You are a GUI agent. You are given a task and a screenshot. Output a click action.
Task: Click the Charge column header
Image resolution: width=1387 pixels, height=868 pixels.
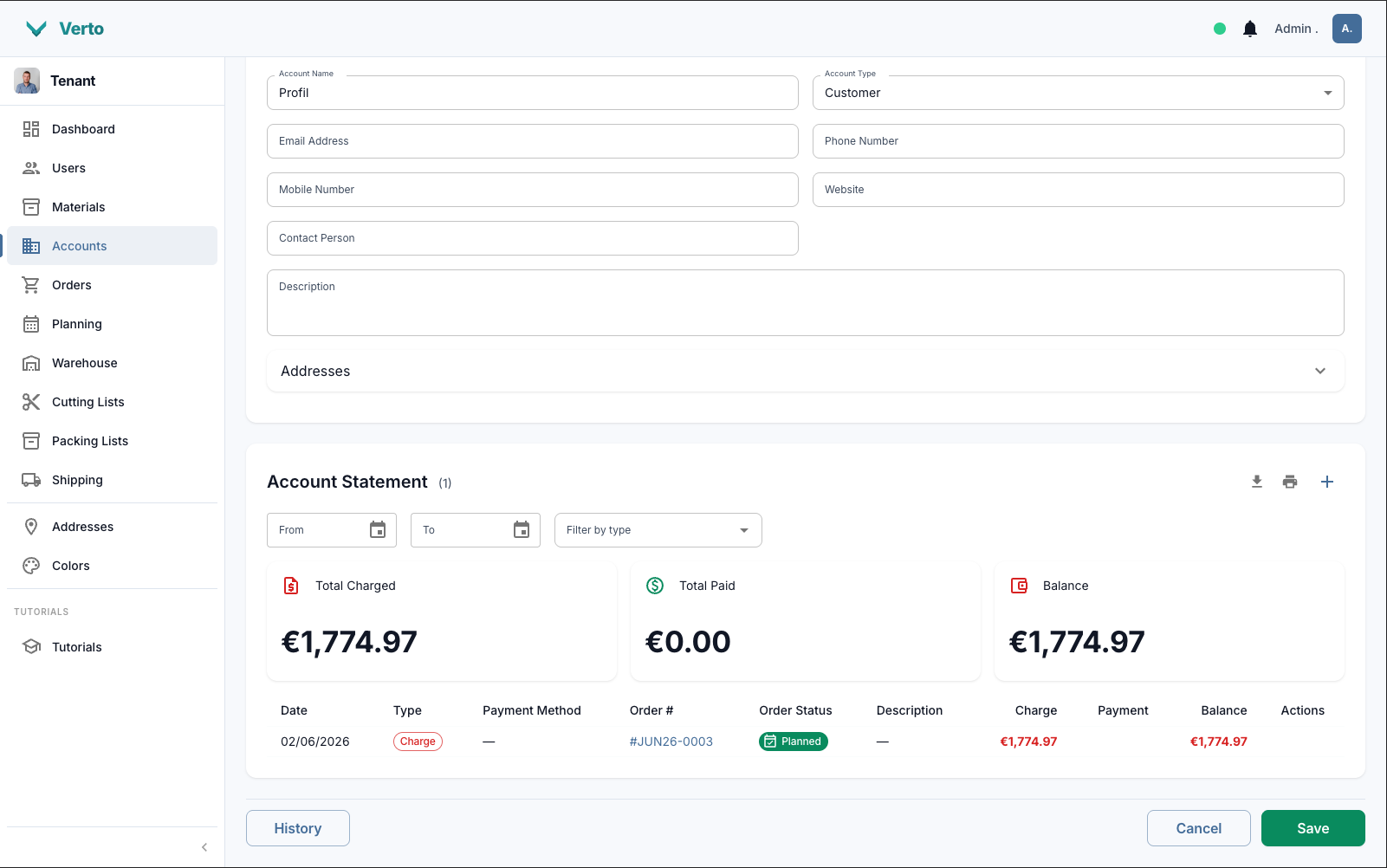(1036, 710)
